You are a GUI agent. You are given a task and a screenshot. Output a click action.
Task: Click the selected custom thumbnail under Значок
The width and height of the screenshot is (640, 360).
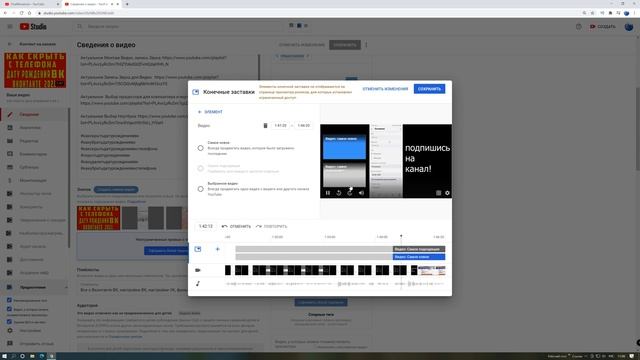click(98, 218)
